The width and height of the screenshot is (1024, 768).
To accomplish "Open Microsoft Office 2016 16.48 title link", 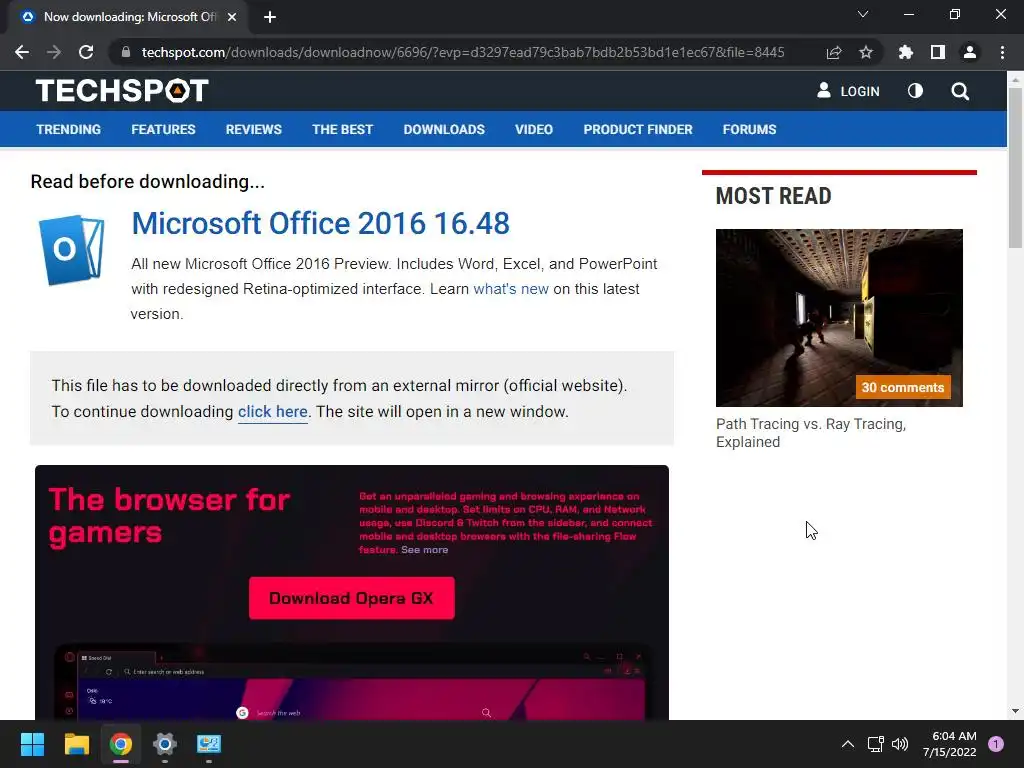I will [x=320, y=223].
